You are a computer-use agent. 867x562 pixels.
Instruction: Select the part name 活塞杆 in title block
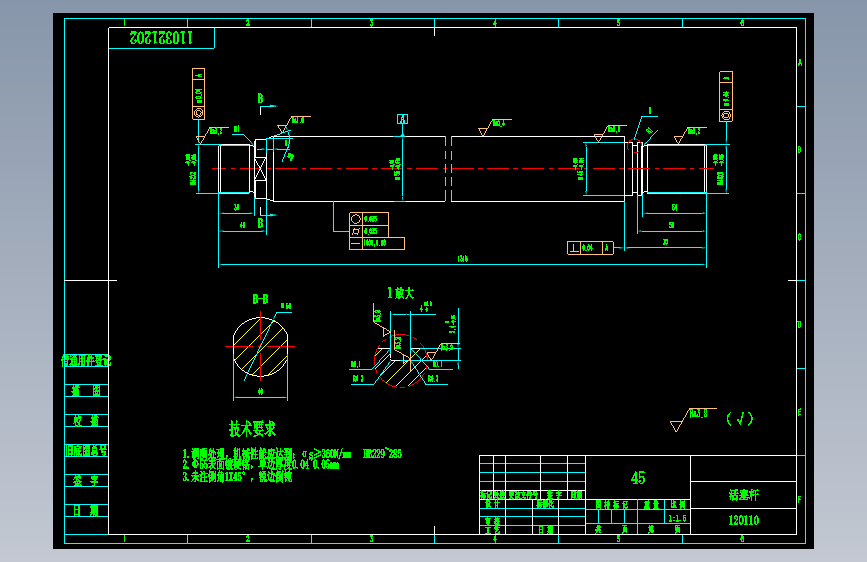pos(744,495)
